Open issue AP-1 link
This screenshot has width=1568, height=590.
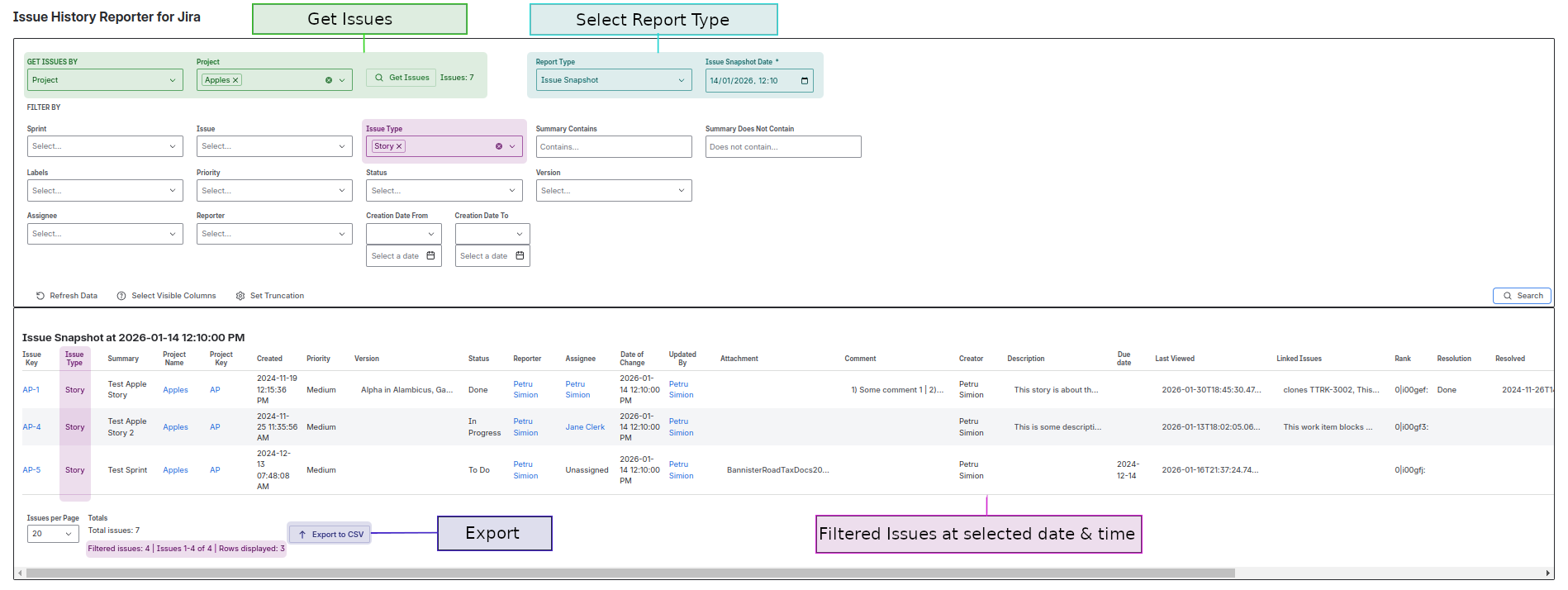coord(31,390)
